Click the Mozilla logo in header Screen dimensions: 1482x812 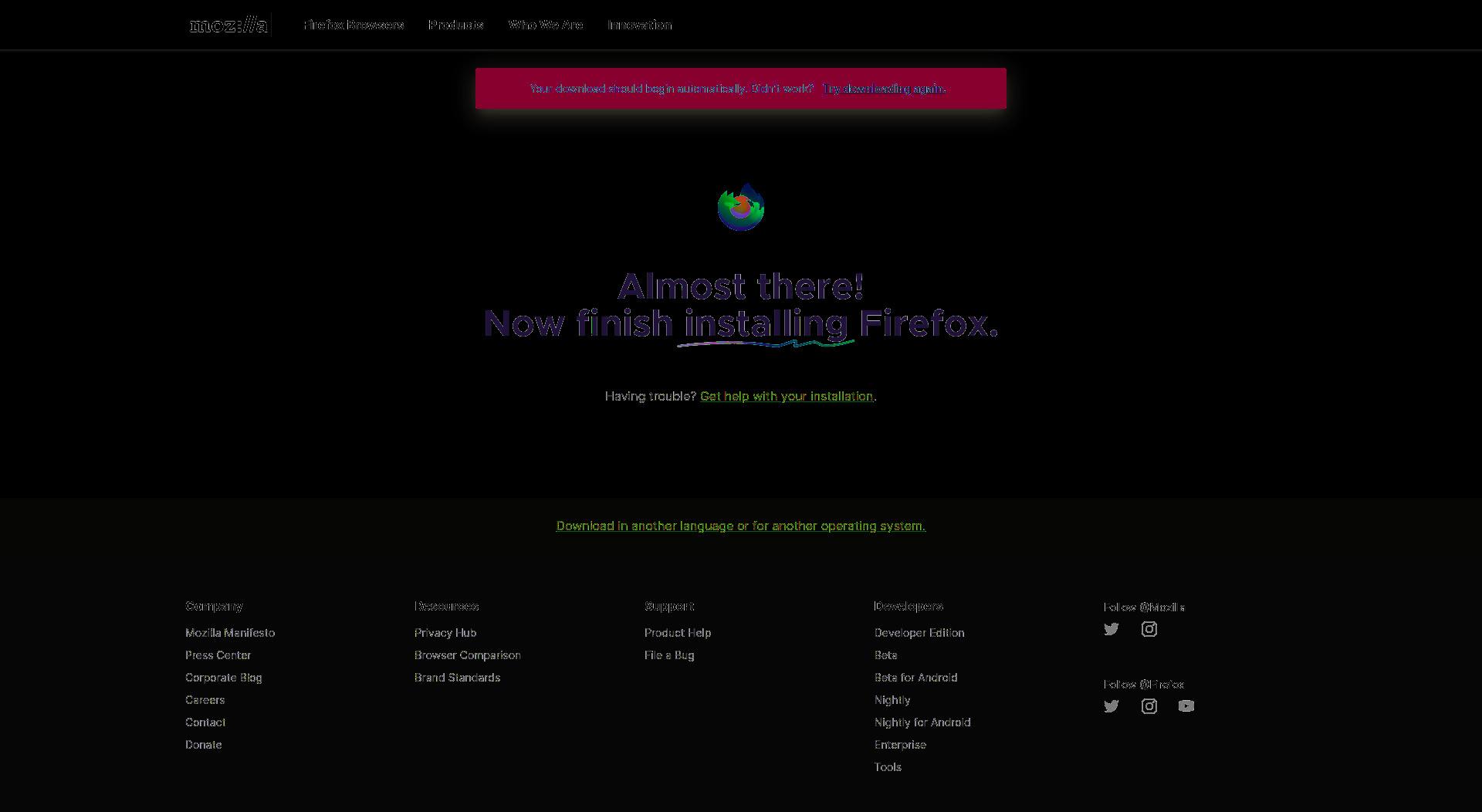coord(229,25)
